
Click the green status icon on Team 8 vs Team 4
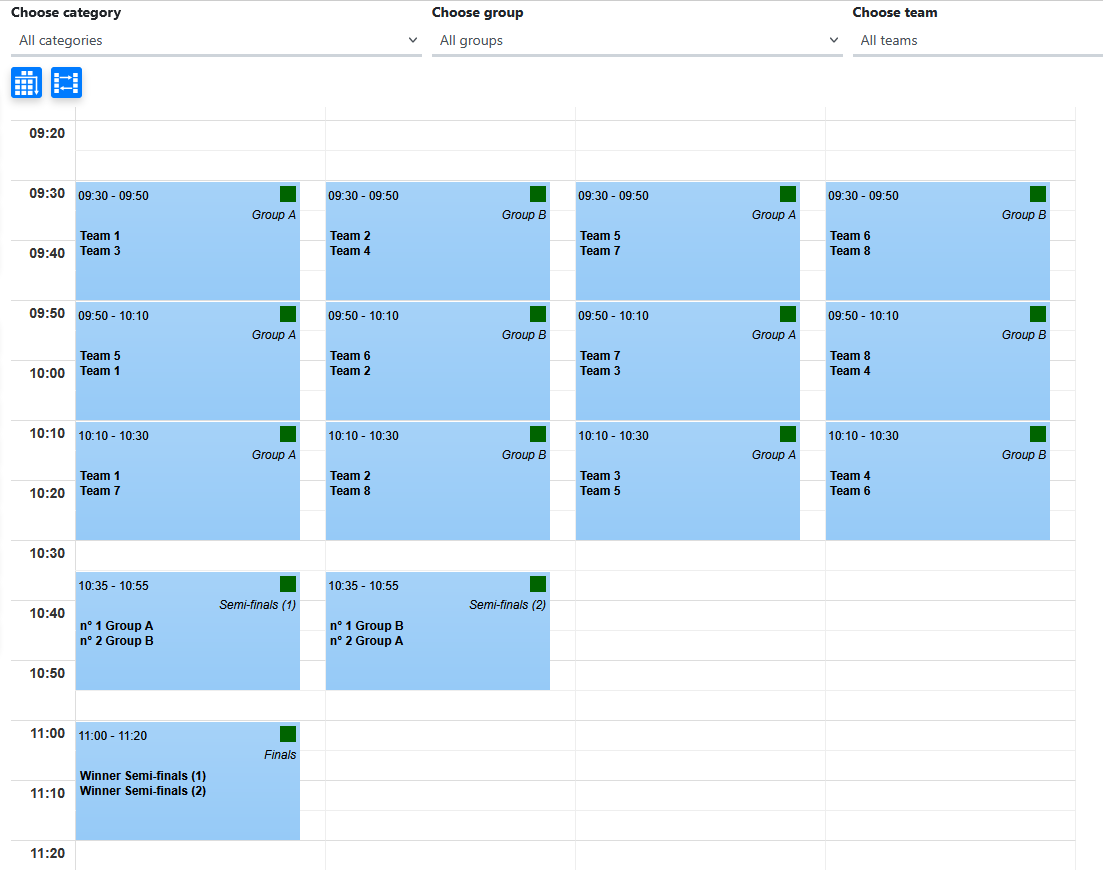coord(1037,313)
